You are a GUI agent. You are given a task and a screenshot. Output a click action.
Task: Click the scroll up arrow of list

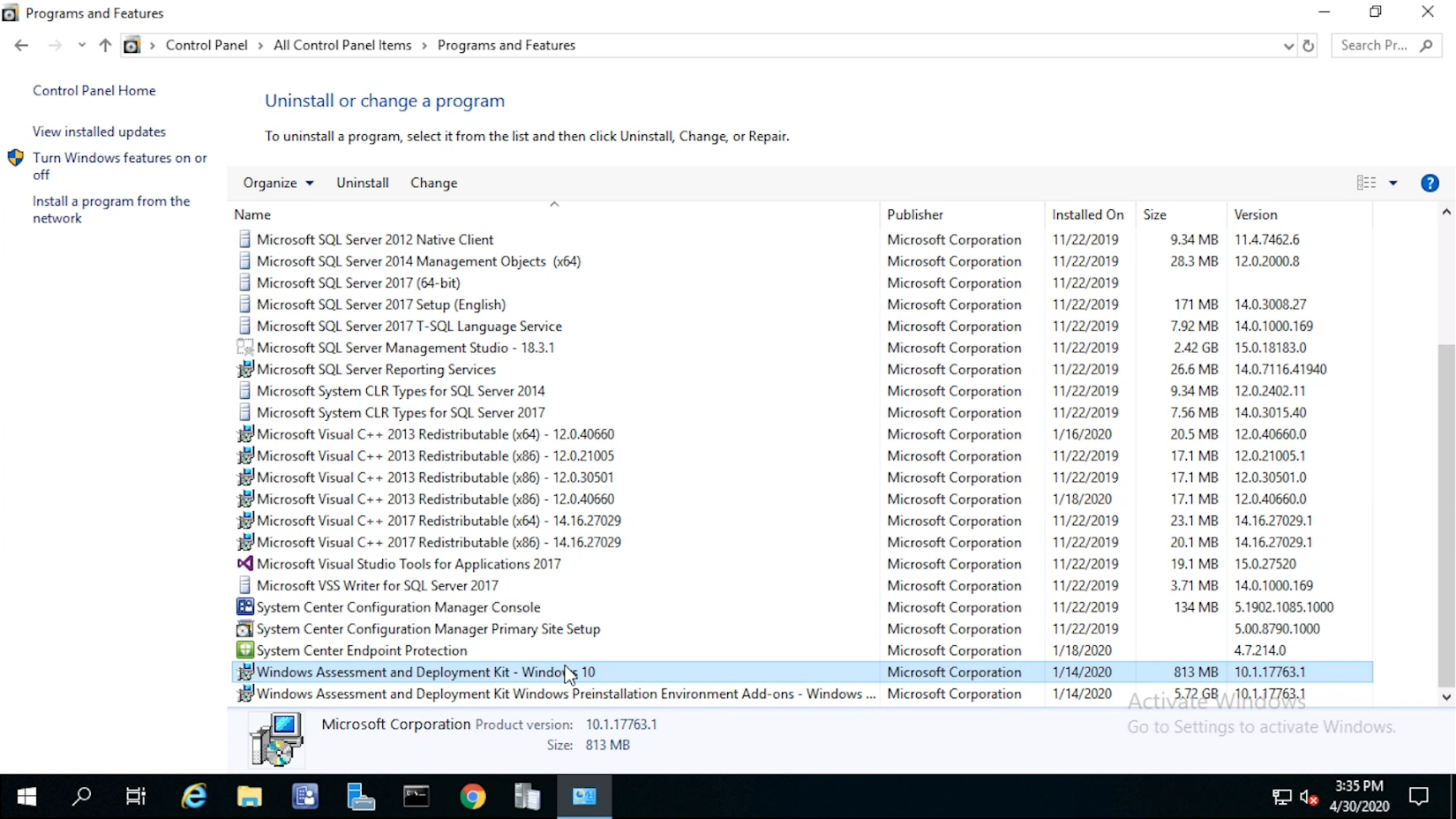point(1445,212)
